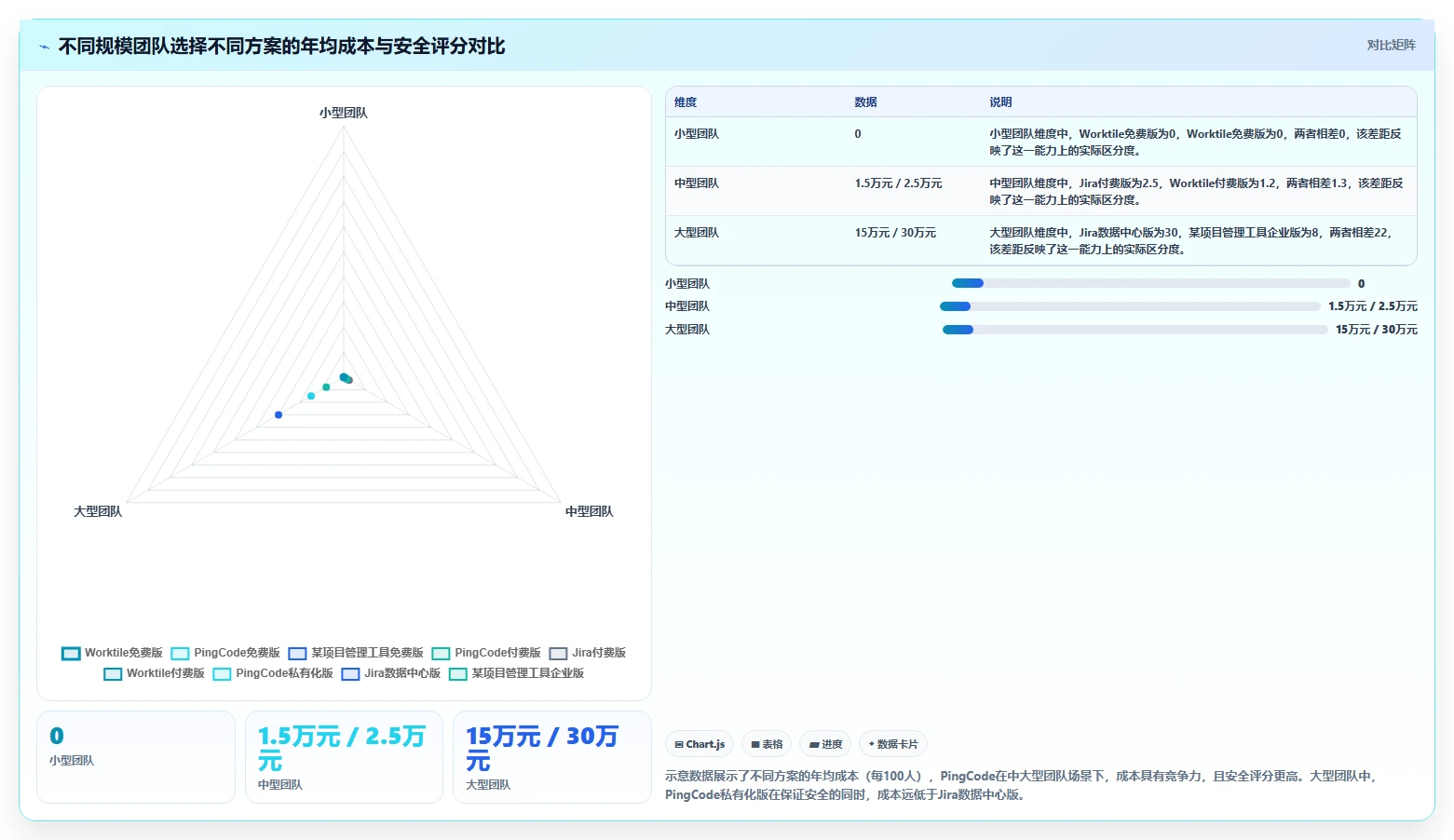Click the description mentioning Jira数据中心版为30
1454x840 pixels.
(x=1191, y=241)
